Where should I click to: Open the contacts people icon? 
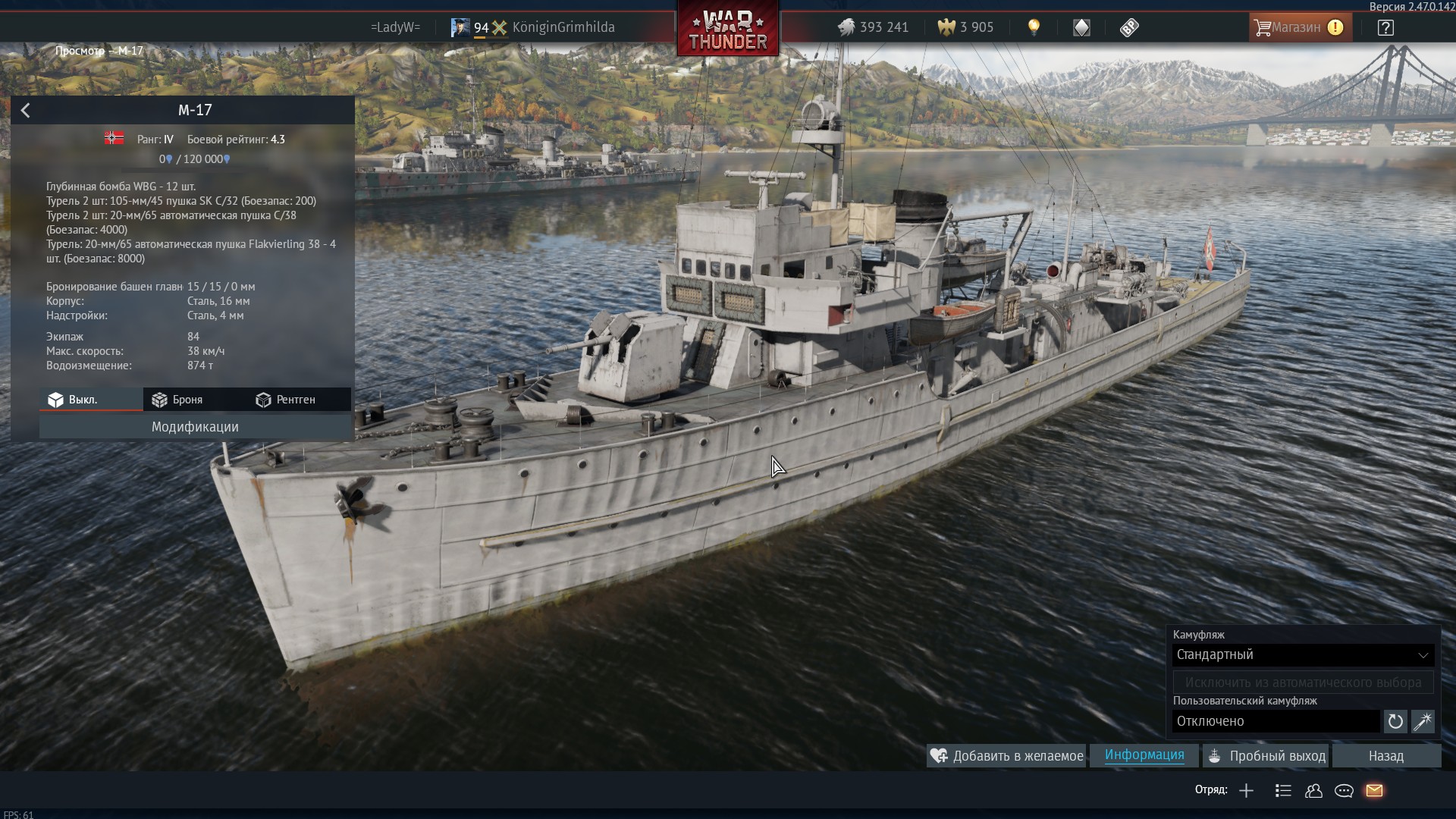[x=1313, y=791]
